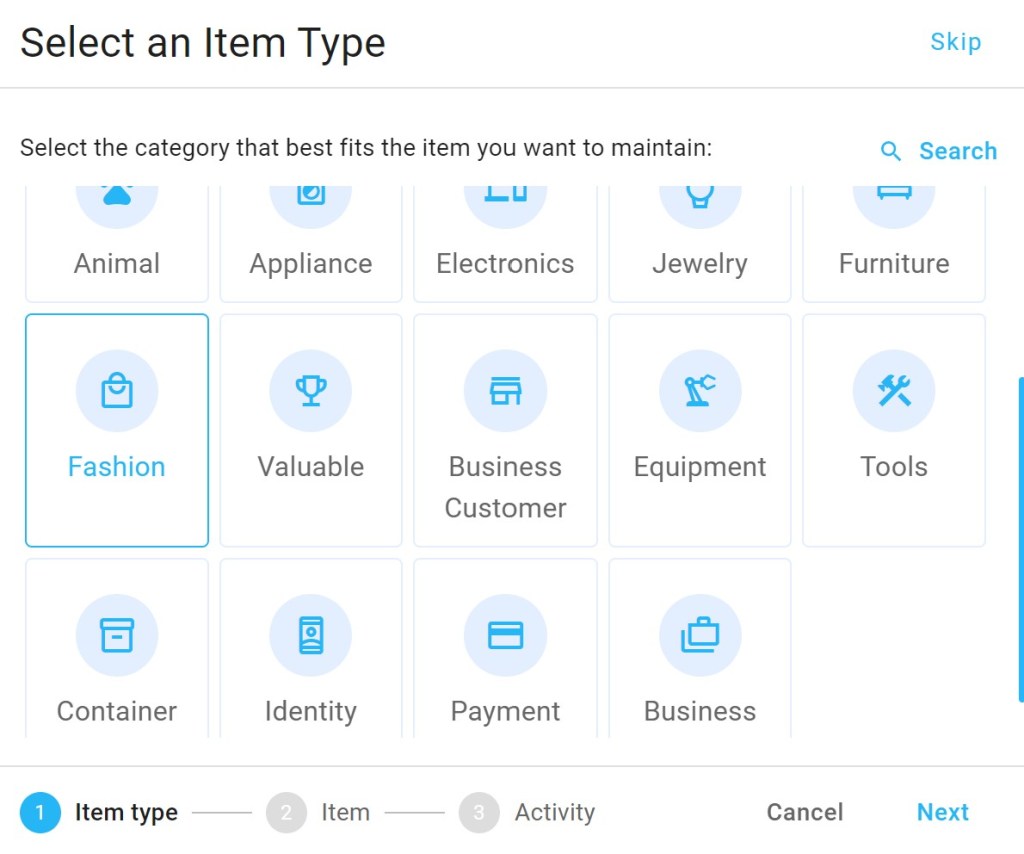Select the Fashion shopping bag icon
Viewport: 1024px width, 854px height.
tap(117, 390)
